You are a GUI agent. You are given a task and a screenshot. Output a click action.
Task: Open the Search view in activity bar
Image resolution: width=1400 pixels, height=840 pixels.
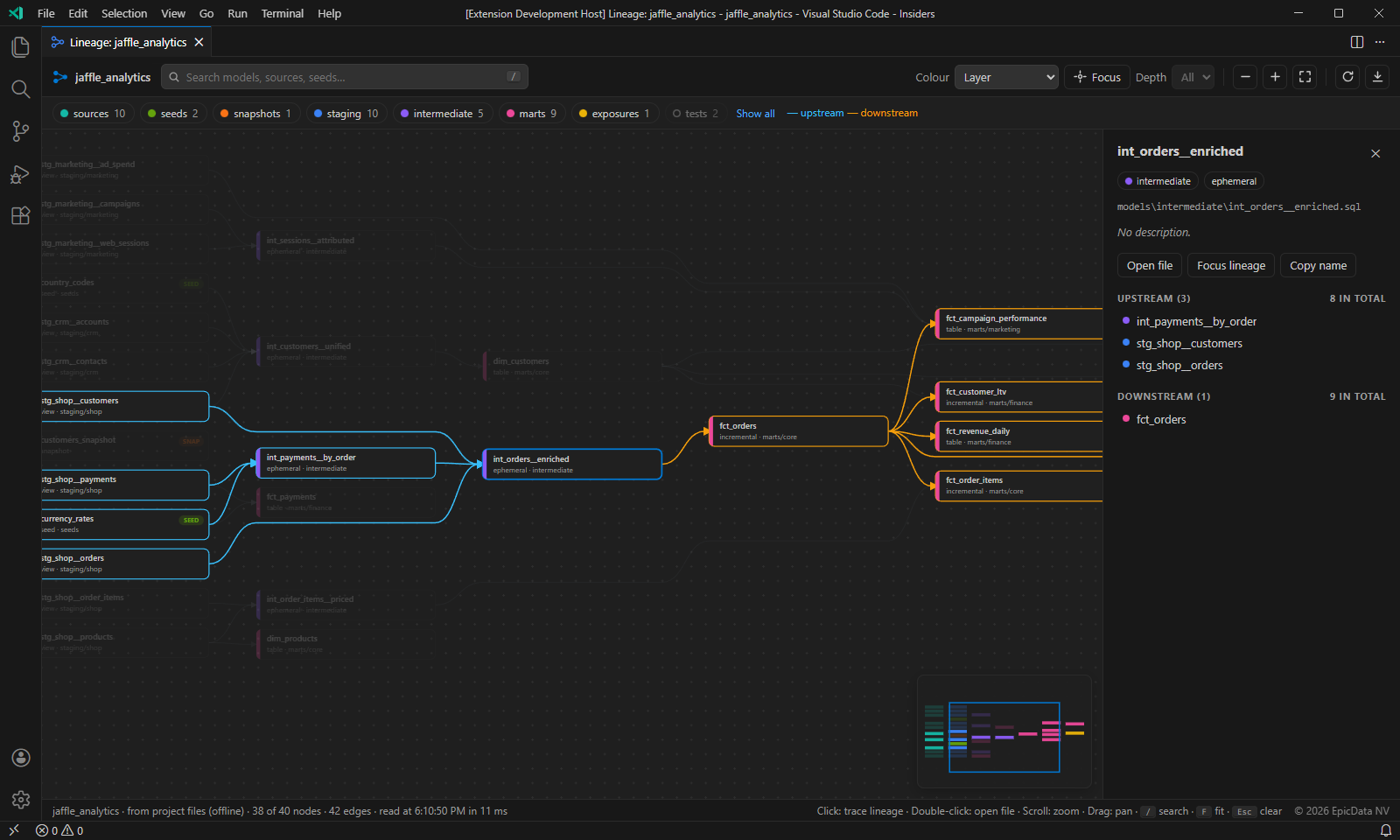point(20,88)
